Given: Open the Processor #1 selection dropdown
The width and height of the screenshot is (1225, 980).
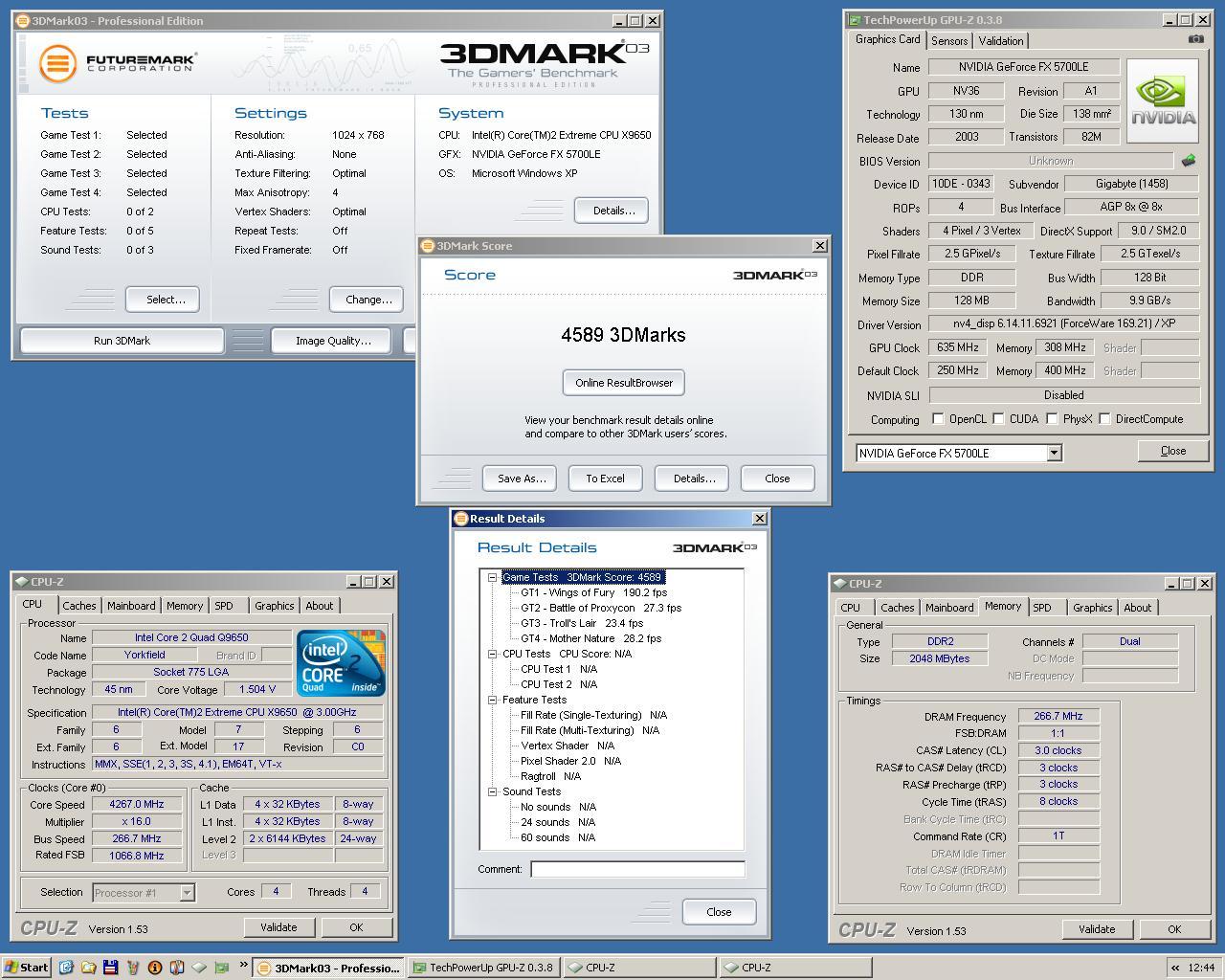Looking at the screenshot, I should (187, 893).
